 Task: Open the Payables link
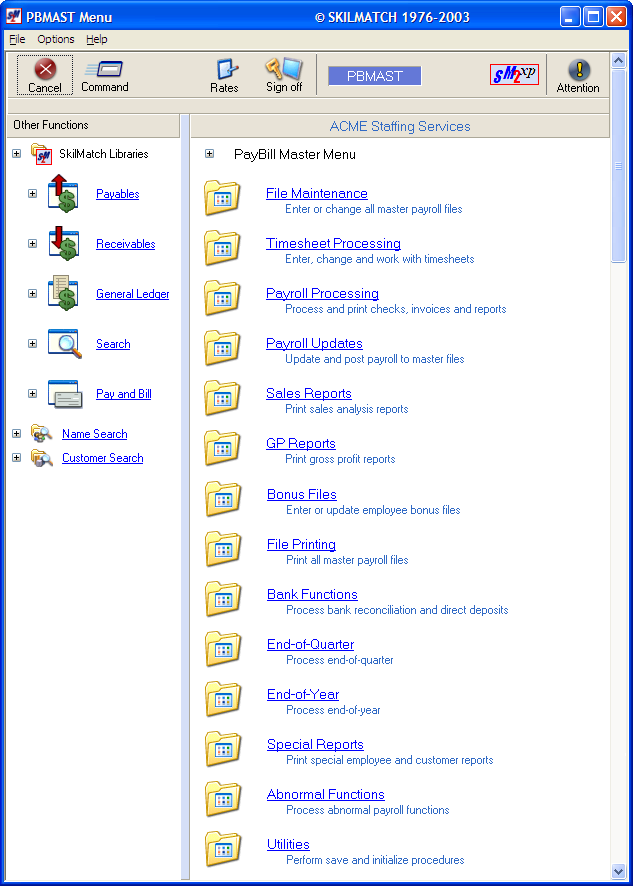pyautogui.click(x=118, y=194)
